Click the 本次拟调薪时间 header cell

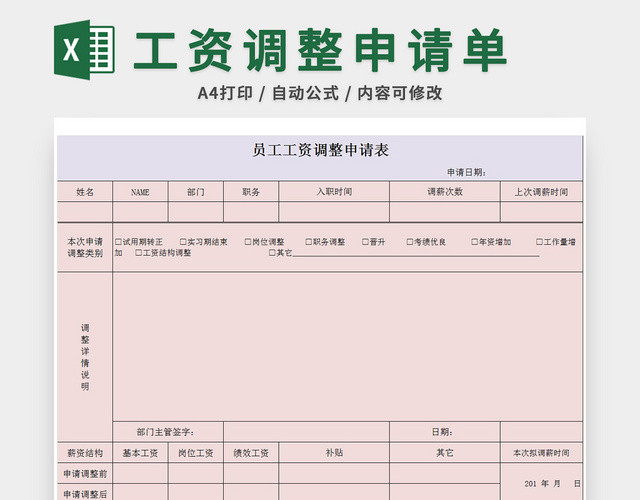tap(541, 453)
